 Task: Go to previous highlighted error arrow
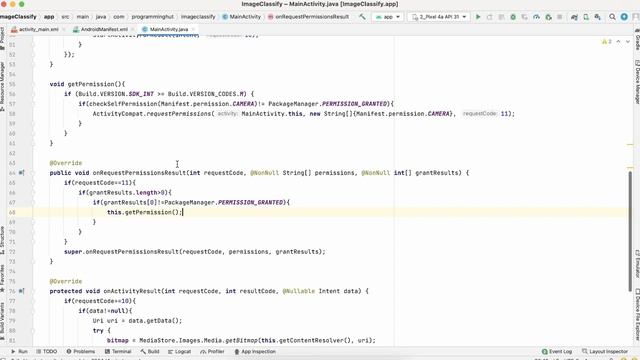pos(618,42)
